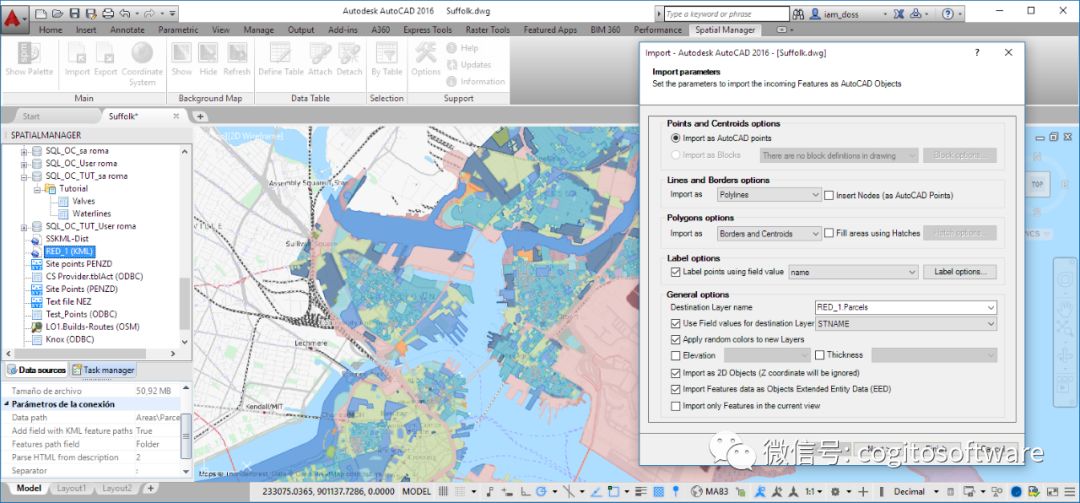
Task: Toggle Label points using field value checkbox
Action: tap(675, 272)
